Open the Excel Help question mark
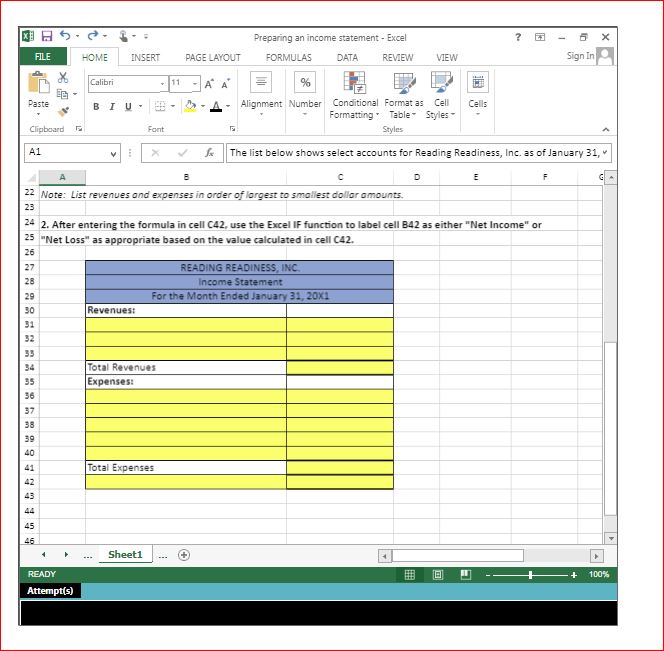 click(x=518, y=37)
